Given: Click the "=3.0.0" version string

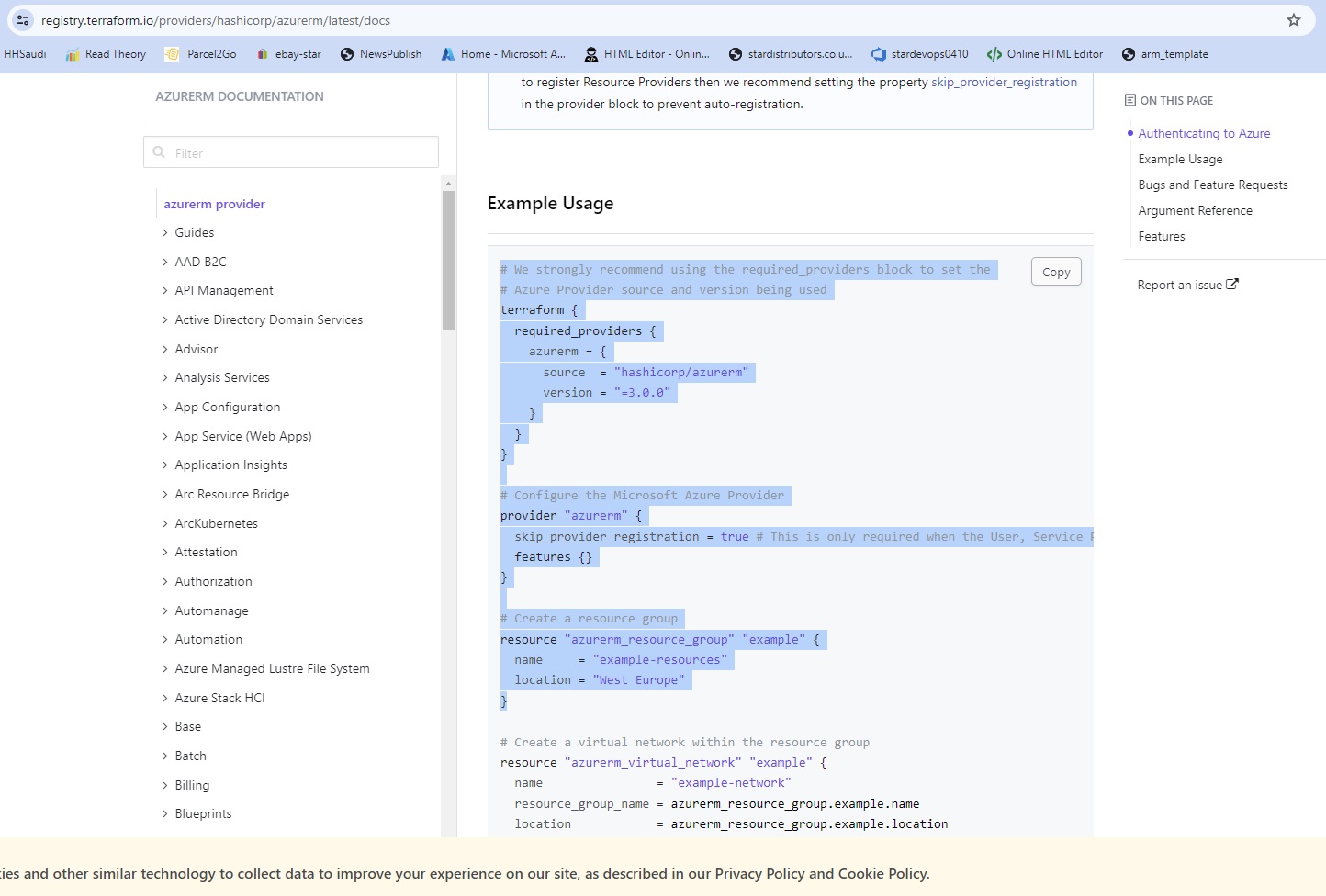Looking at the screenshot, I should pyautogui.click(x=642, y=392).
